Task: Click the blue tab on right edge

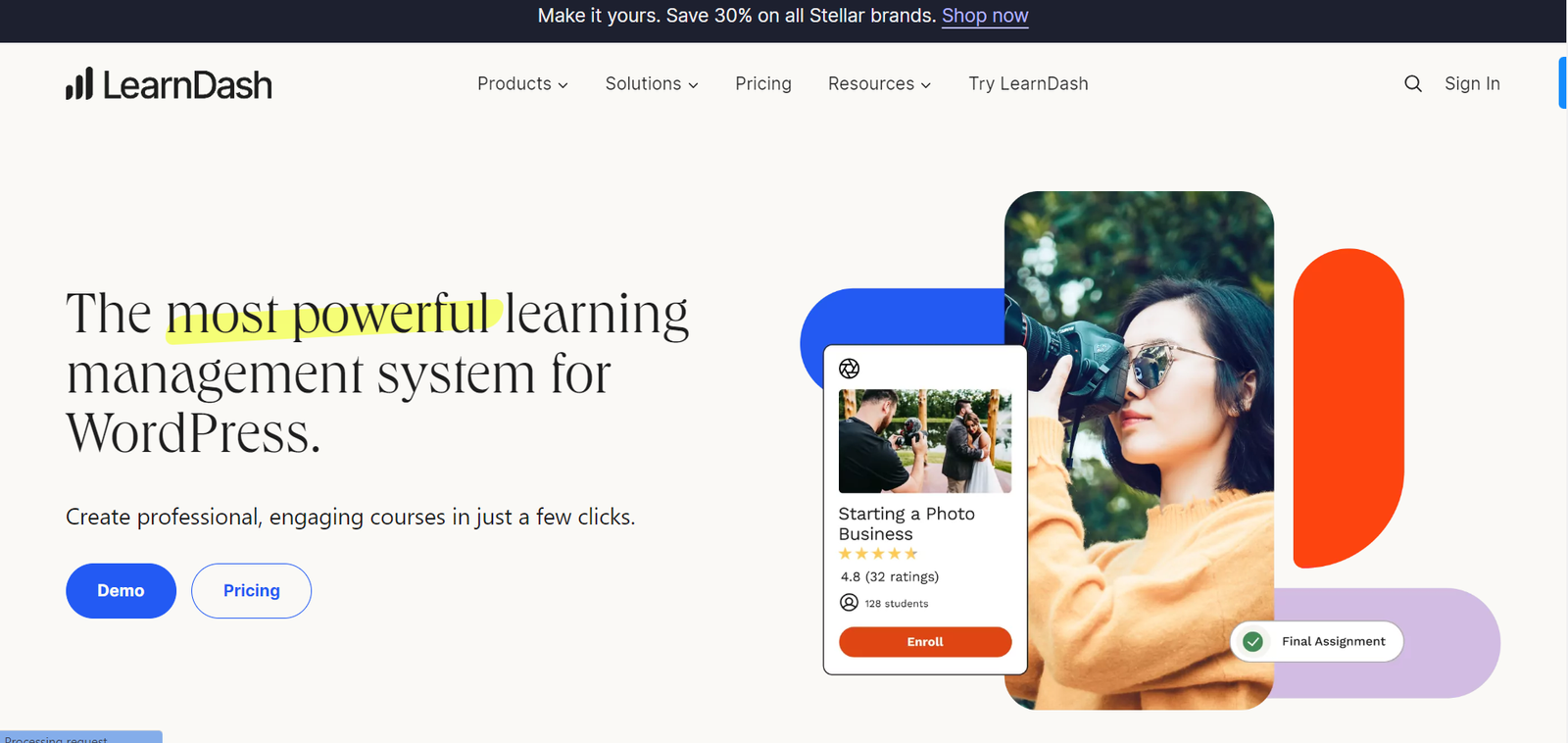Action: 1563,83
